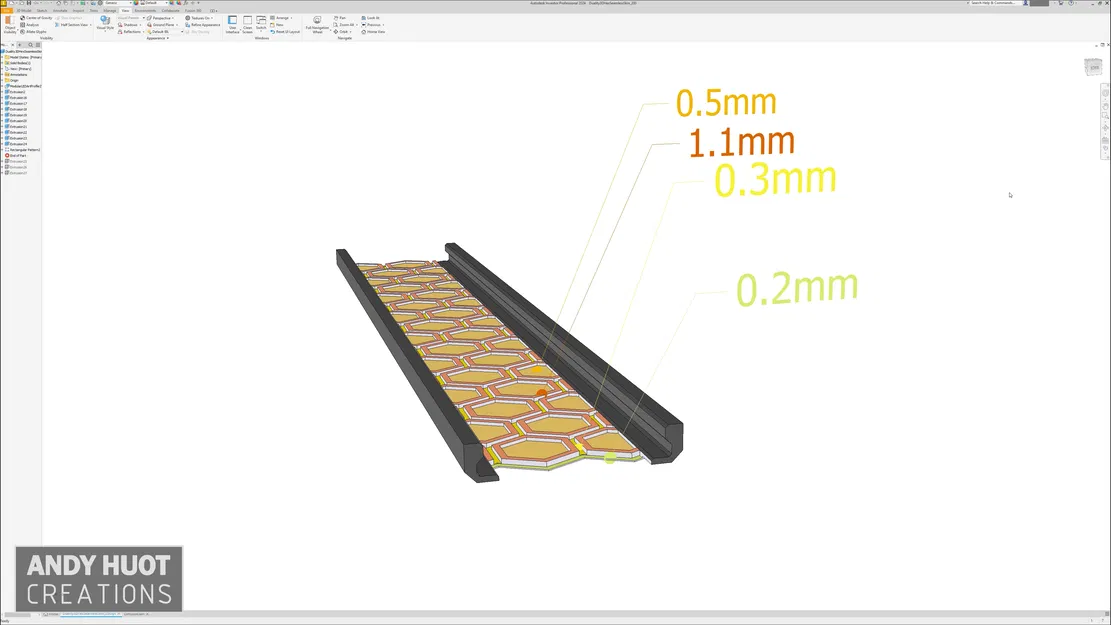This screenshot has width=1111, height=625.
Task: Activate Half Section View
Action: 72,25
